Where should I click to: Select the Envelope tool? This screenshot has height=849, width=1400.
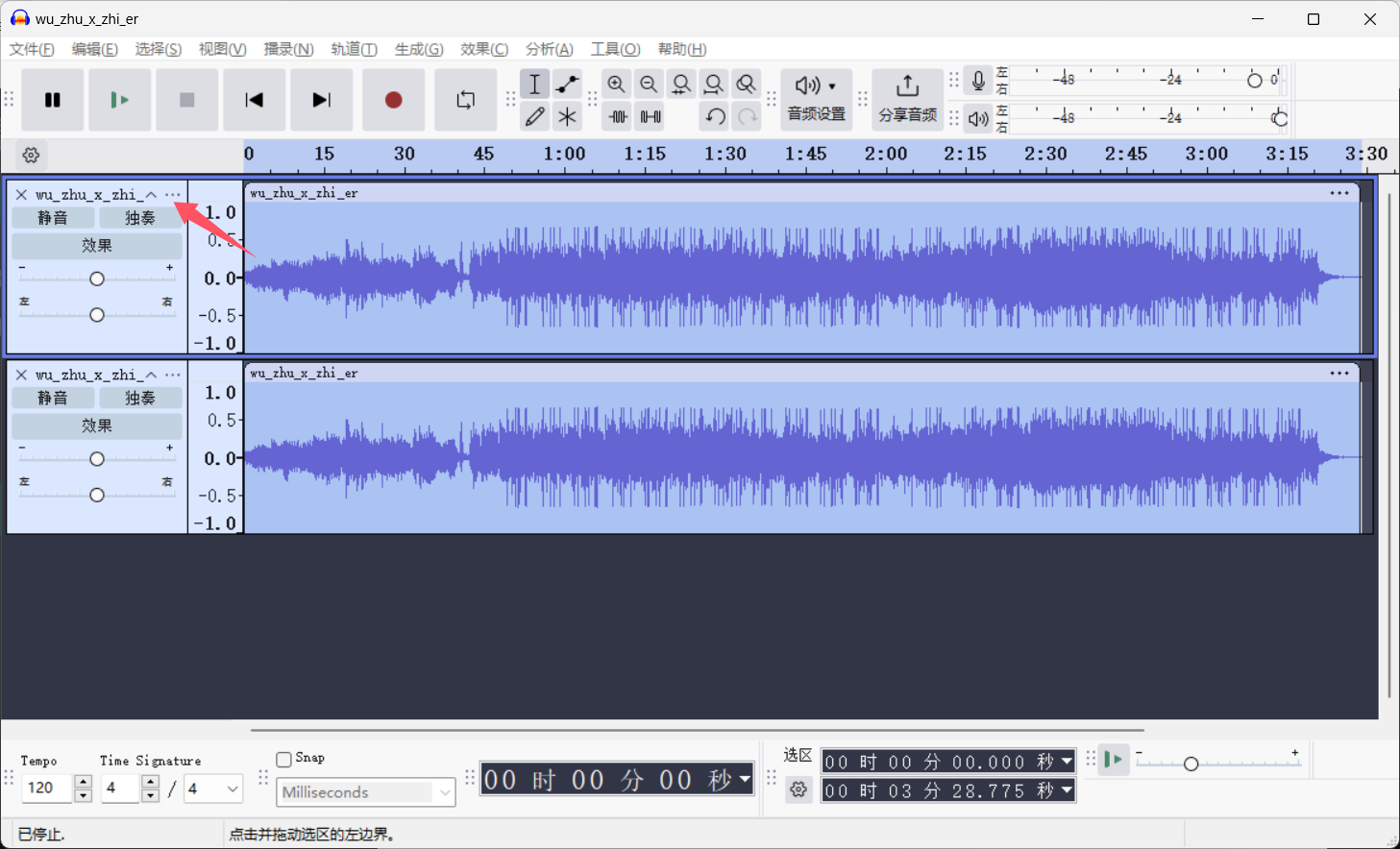click(x=567, y=85)
